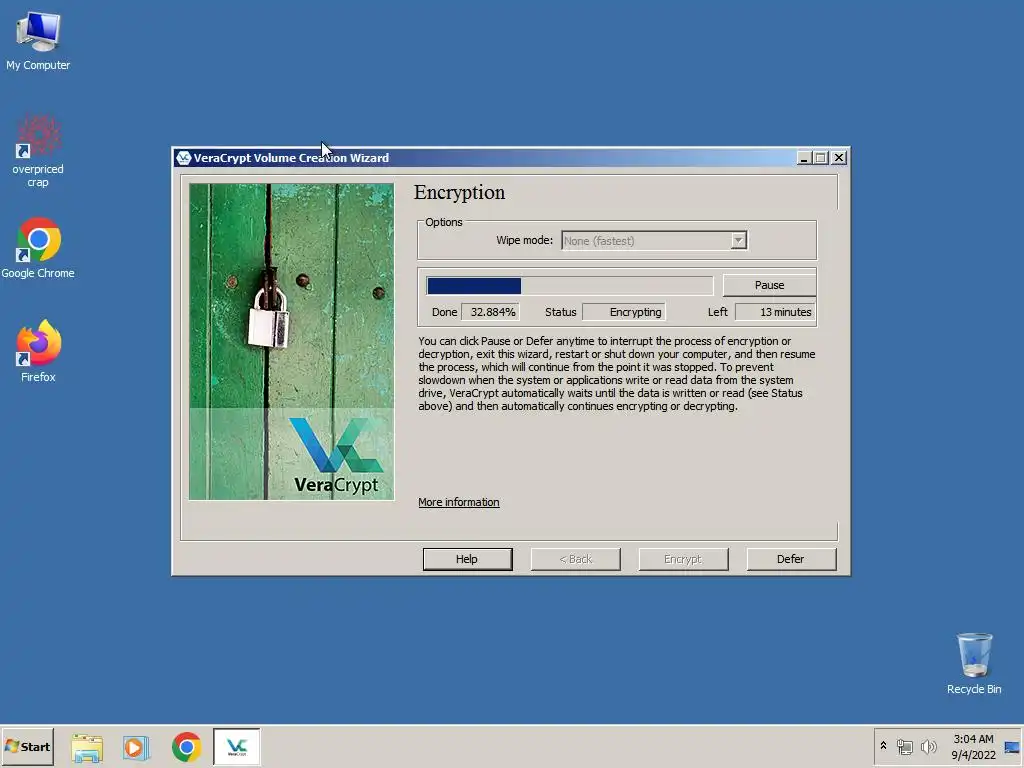This screenshot has height=768, width=1024.
Task: Click the disabled Encrypt button
Action: tap(683, 559)
